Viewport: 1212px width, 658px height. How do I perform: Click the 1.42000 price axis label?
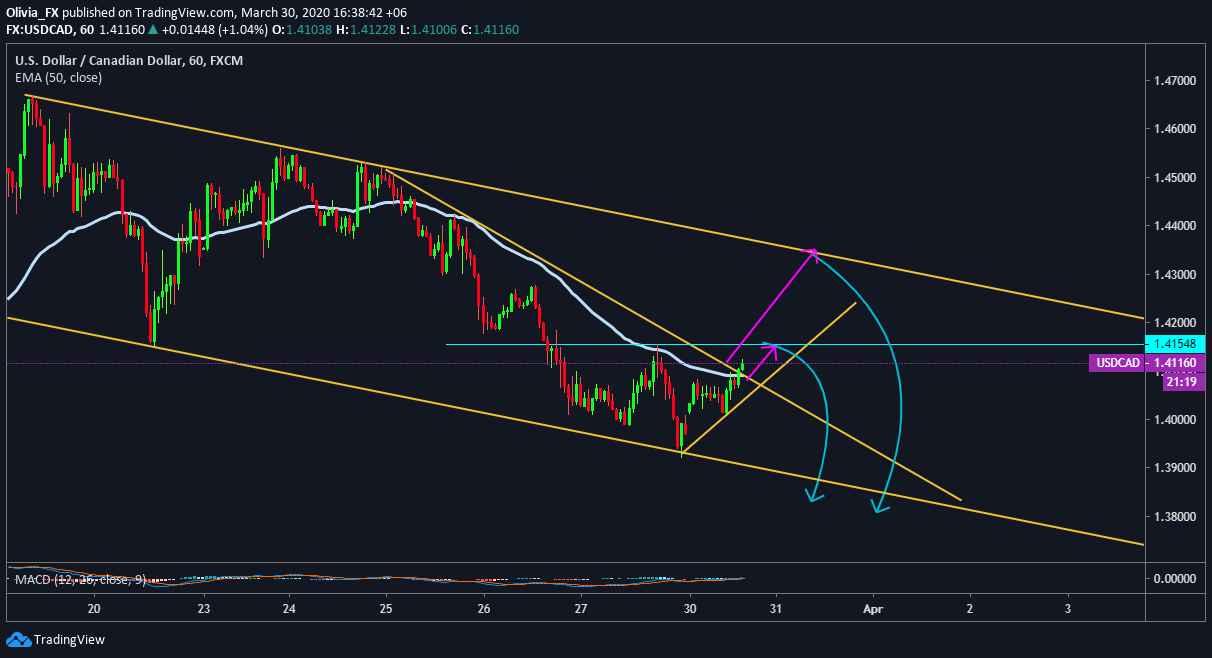pyautogui.click(x=1177, y=323)
